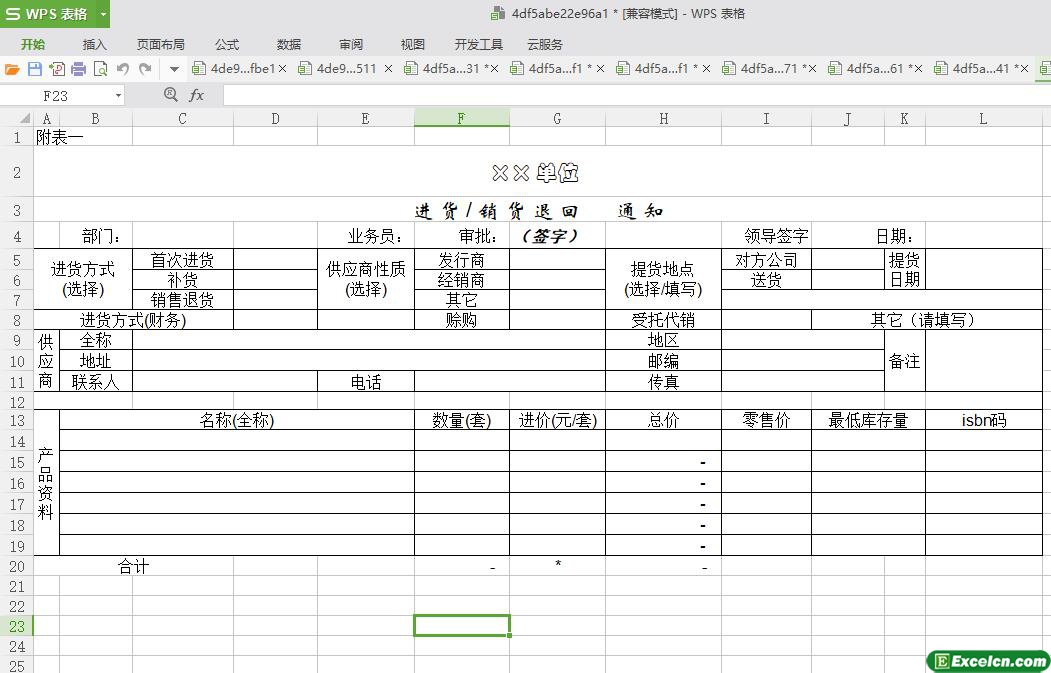This screenshot has height=673, width=1051.
Task: Expand the WPS 表格 application menu arrow
Action: click(x=103, y=14)
